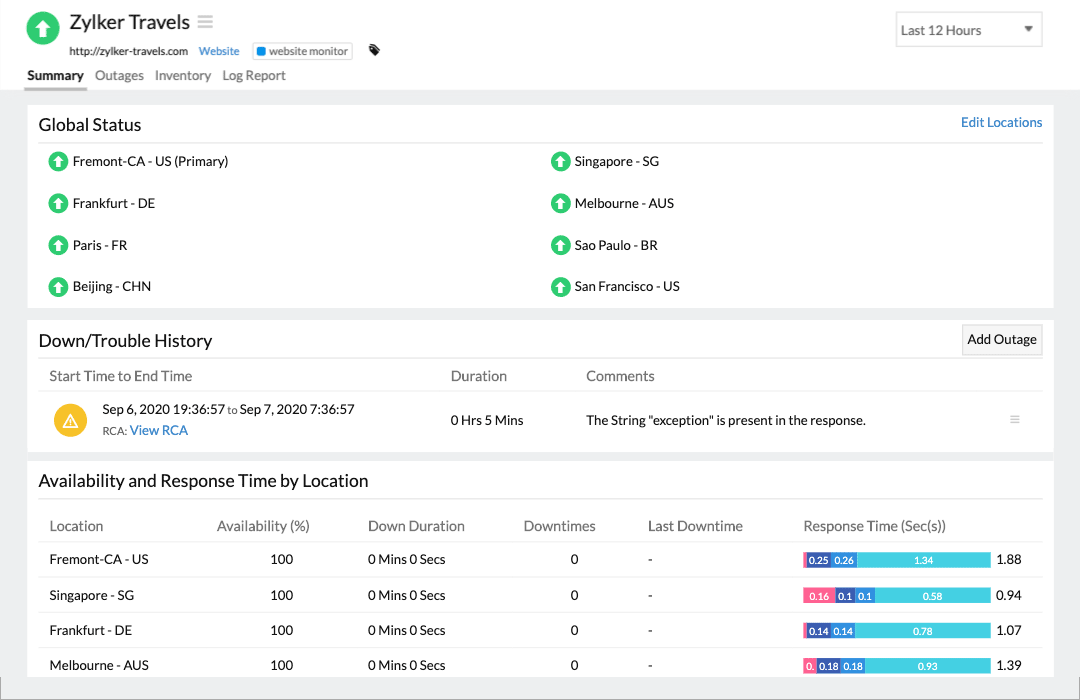The image size is (1080, 700).
Task: Open Edit Locations
Action: tap(1001, 122)
